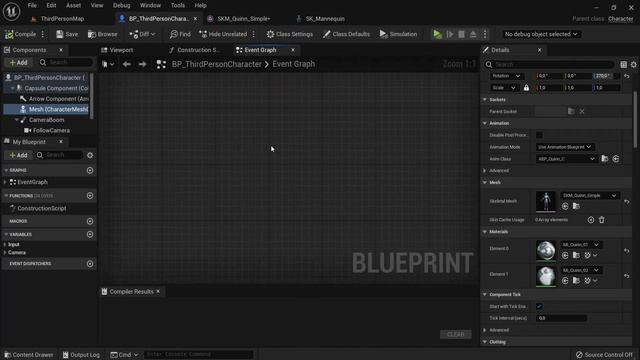Add element to Skin Cache Usage array
640x360 pixels.
[591, 220]
